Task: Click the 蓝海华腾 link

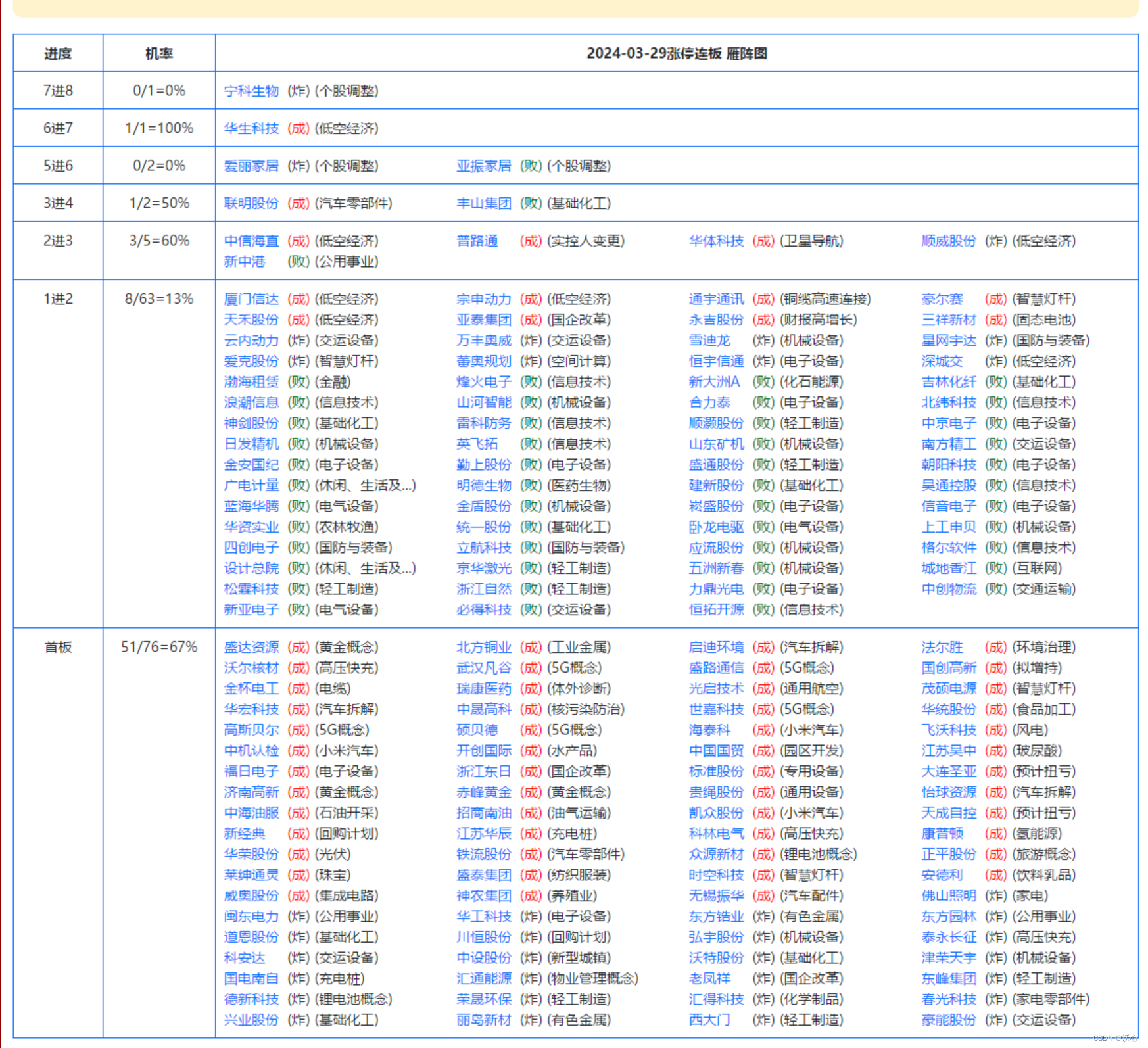Action: point(251,506)
